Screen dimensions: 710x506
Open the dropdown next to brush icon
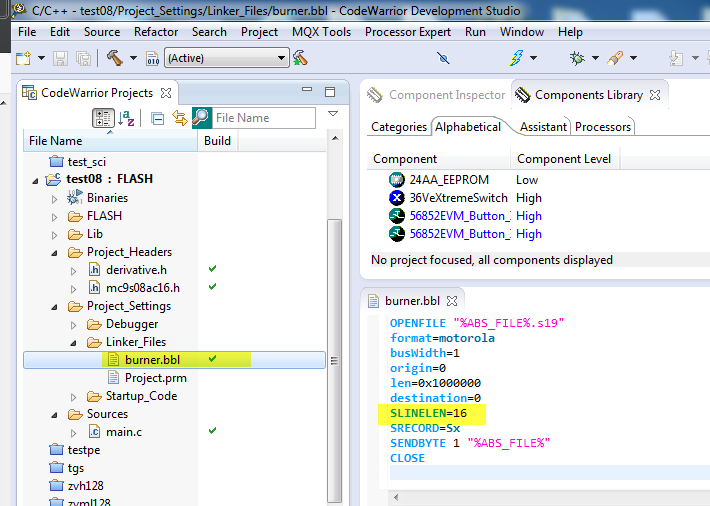(x=633, y=58)
